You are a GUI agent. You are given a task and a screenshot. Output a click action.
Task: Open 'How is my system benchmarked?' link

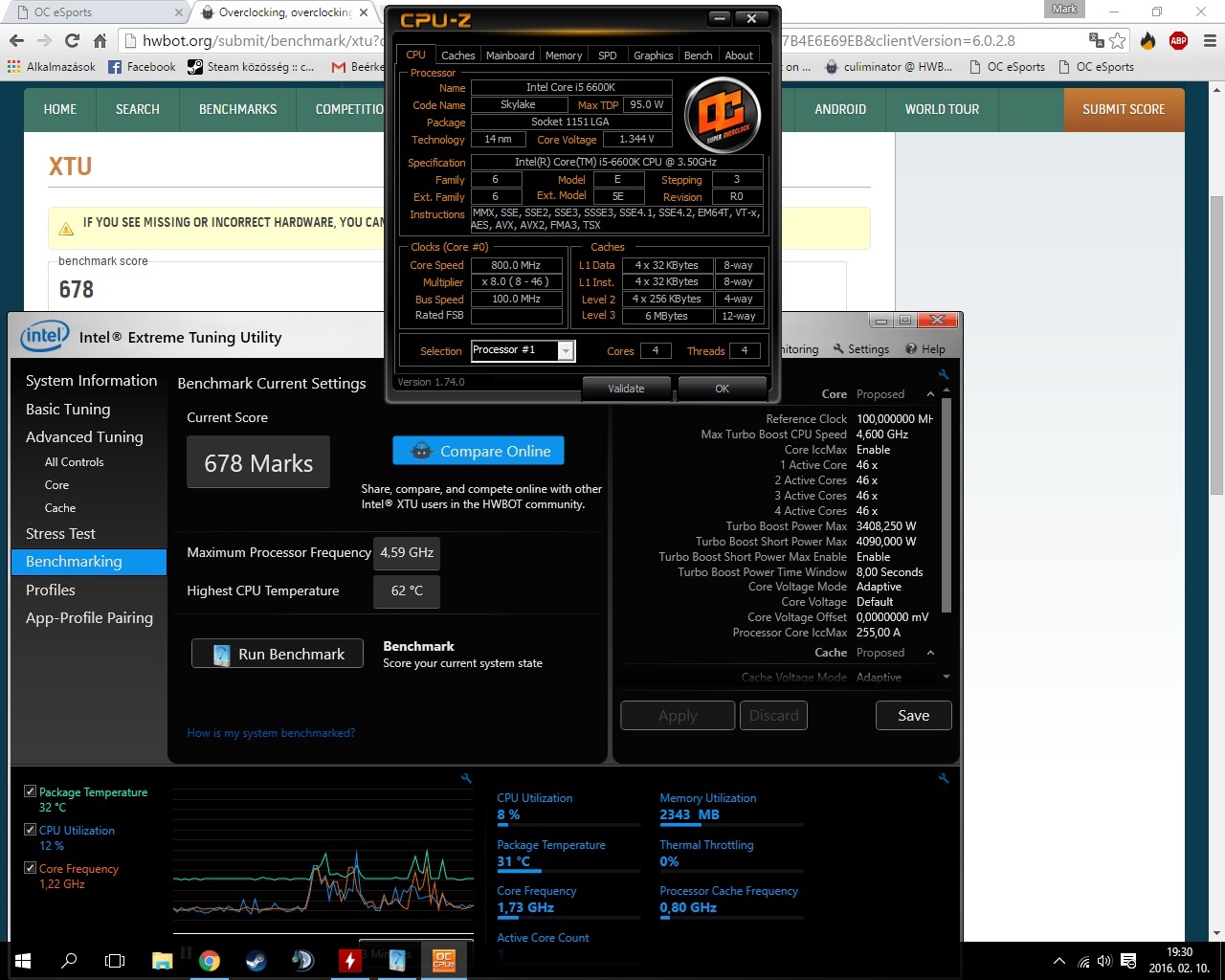271,733
